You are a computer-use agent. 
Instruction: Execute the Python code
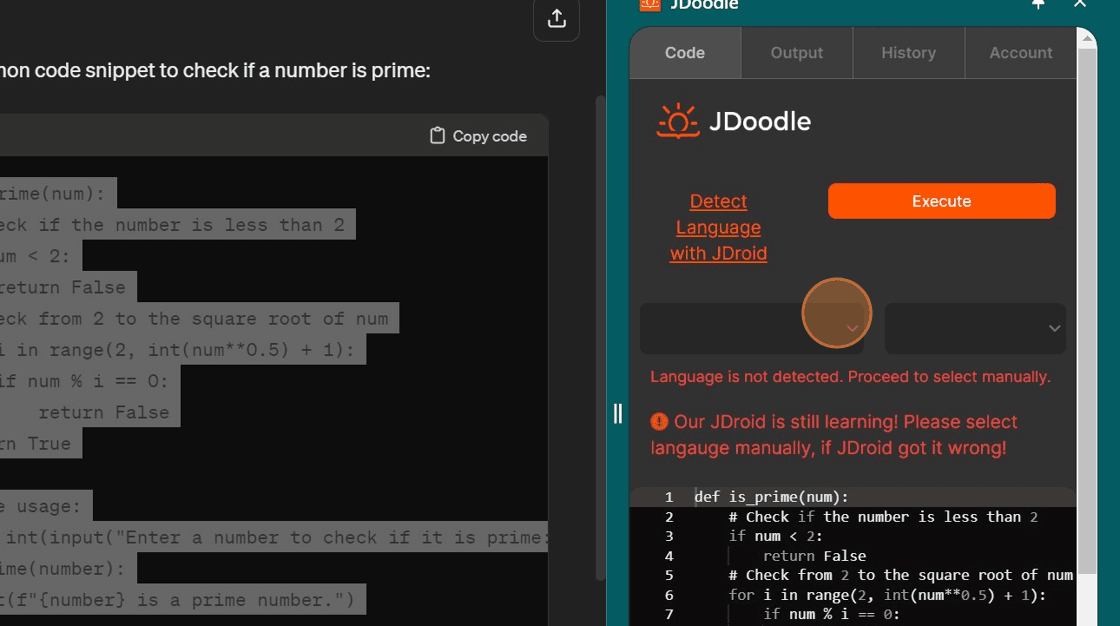tap(941, 201)
